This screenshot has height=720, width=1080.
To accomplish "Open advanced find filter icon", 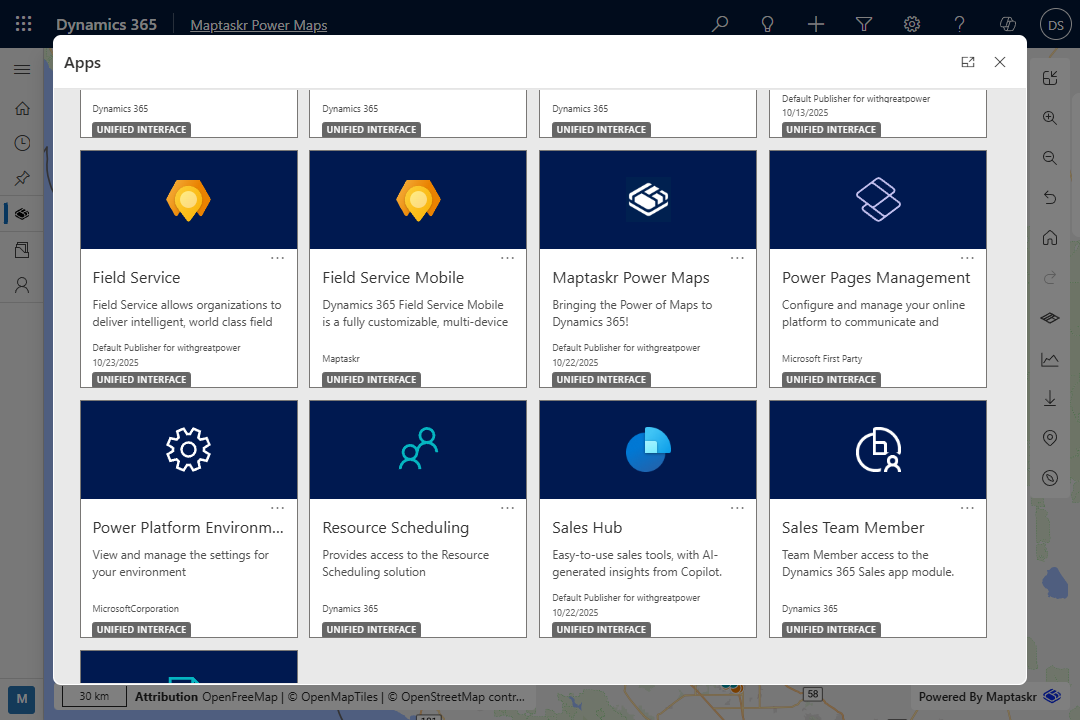I will (x=864, y=24).
